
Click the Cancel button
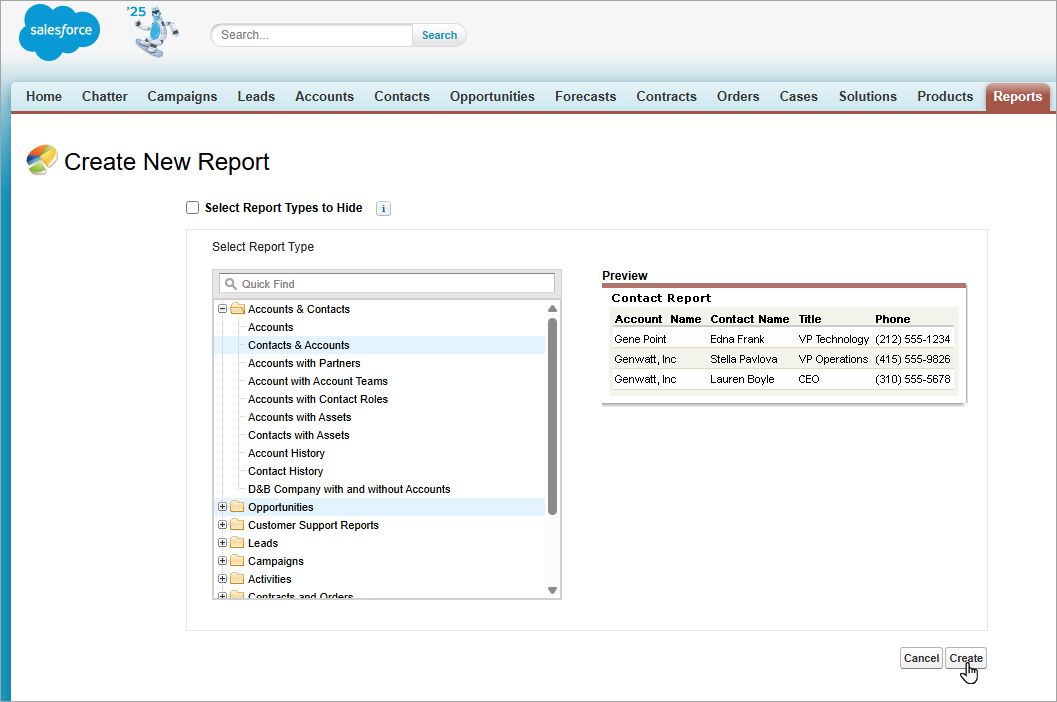[x=921, y=658]
